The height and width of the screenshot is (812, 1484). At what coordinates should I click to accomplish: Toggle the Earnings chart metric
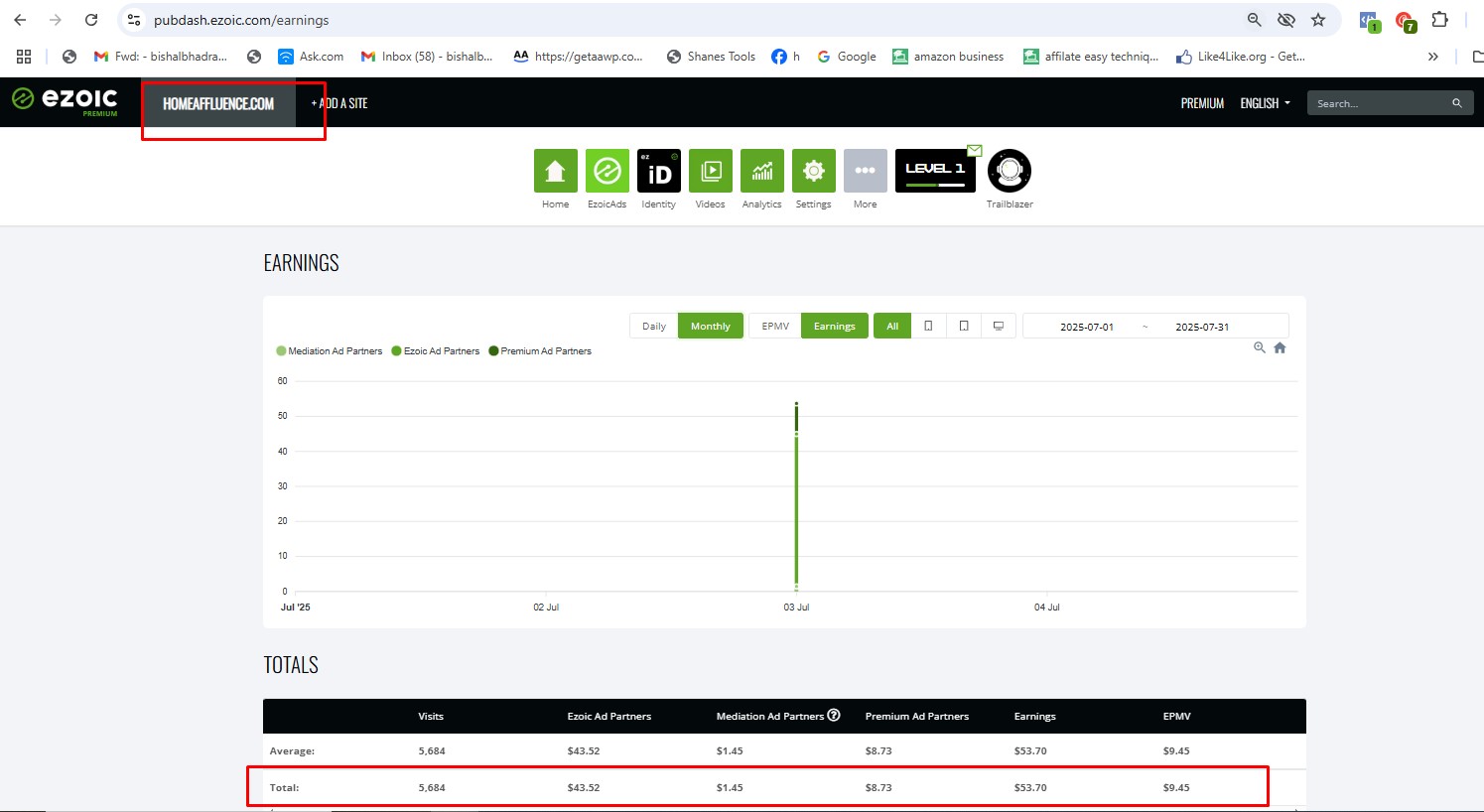(x=835, y=326)
